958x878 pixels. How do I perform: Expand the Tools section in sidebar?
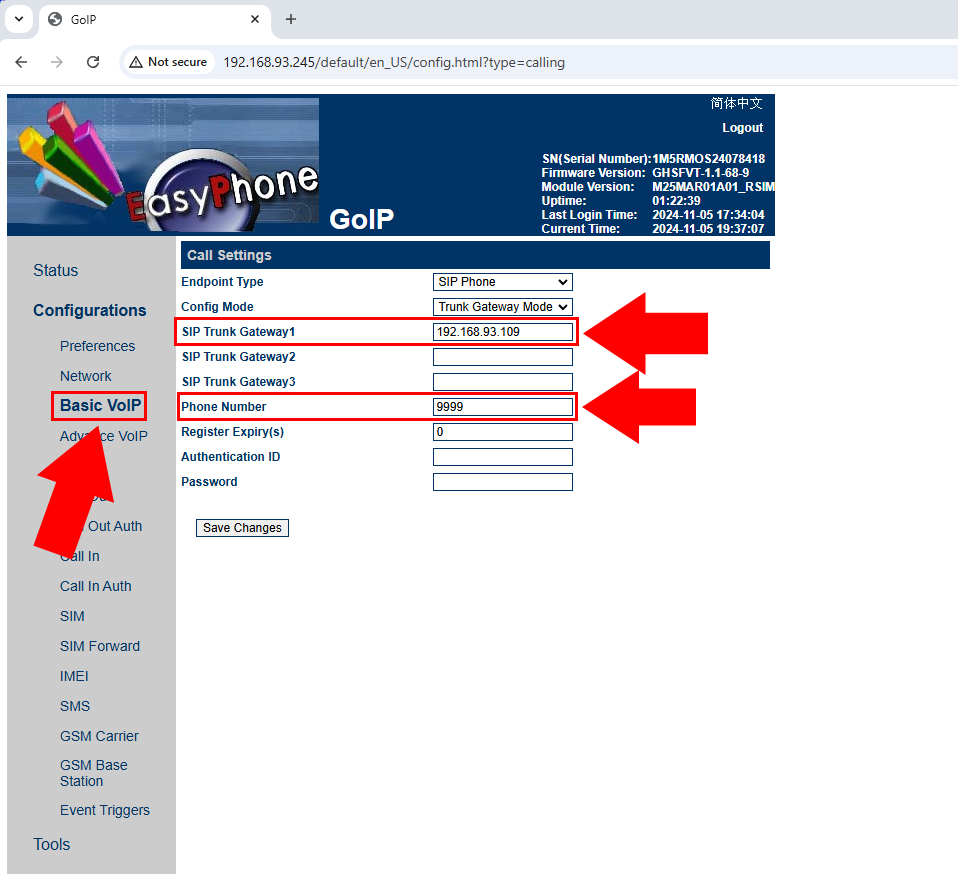click(x=52, y=844)
